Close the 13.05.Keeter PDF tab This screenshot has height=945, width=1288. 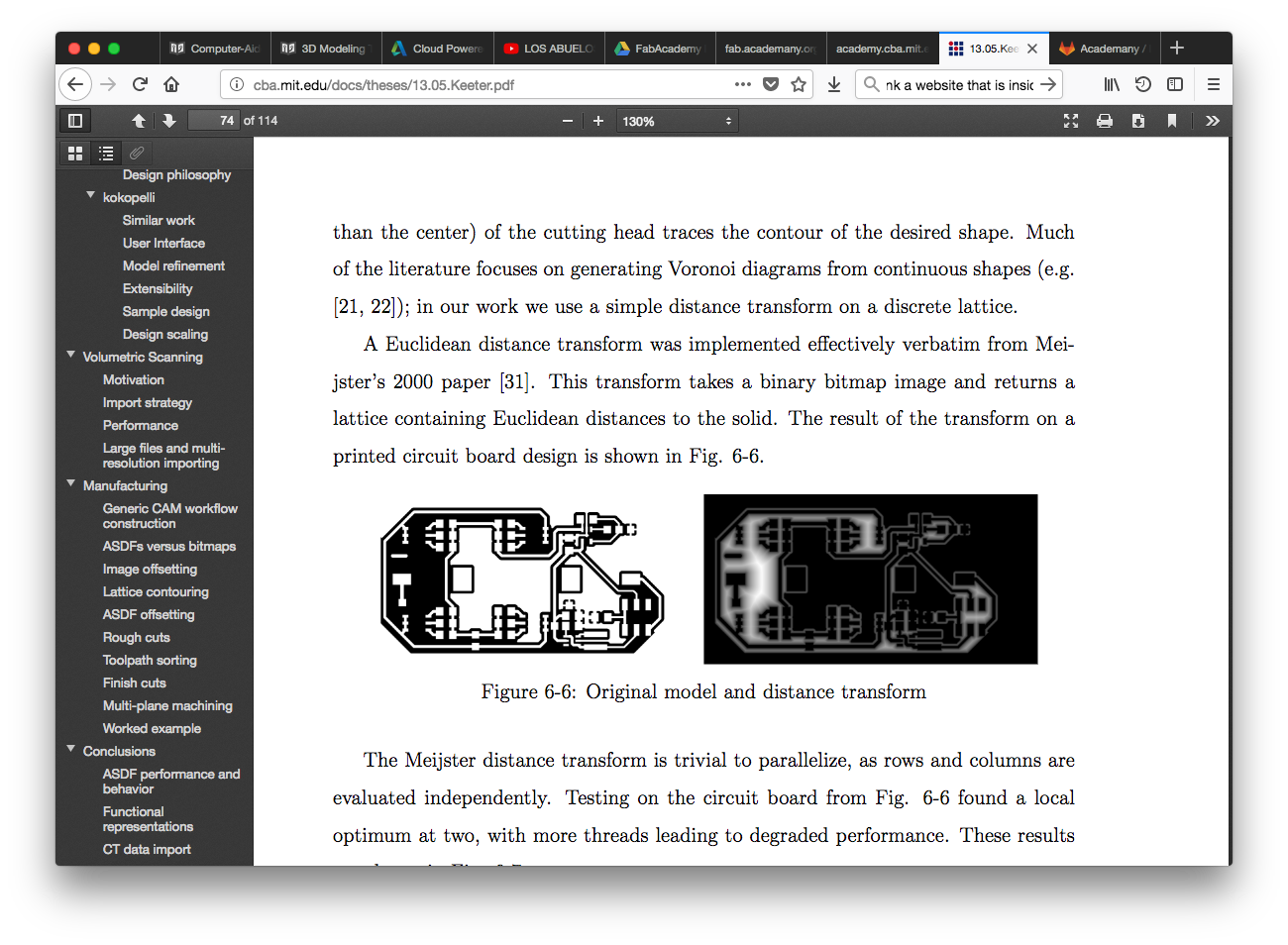click(1032, 48)
